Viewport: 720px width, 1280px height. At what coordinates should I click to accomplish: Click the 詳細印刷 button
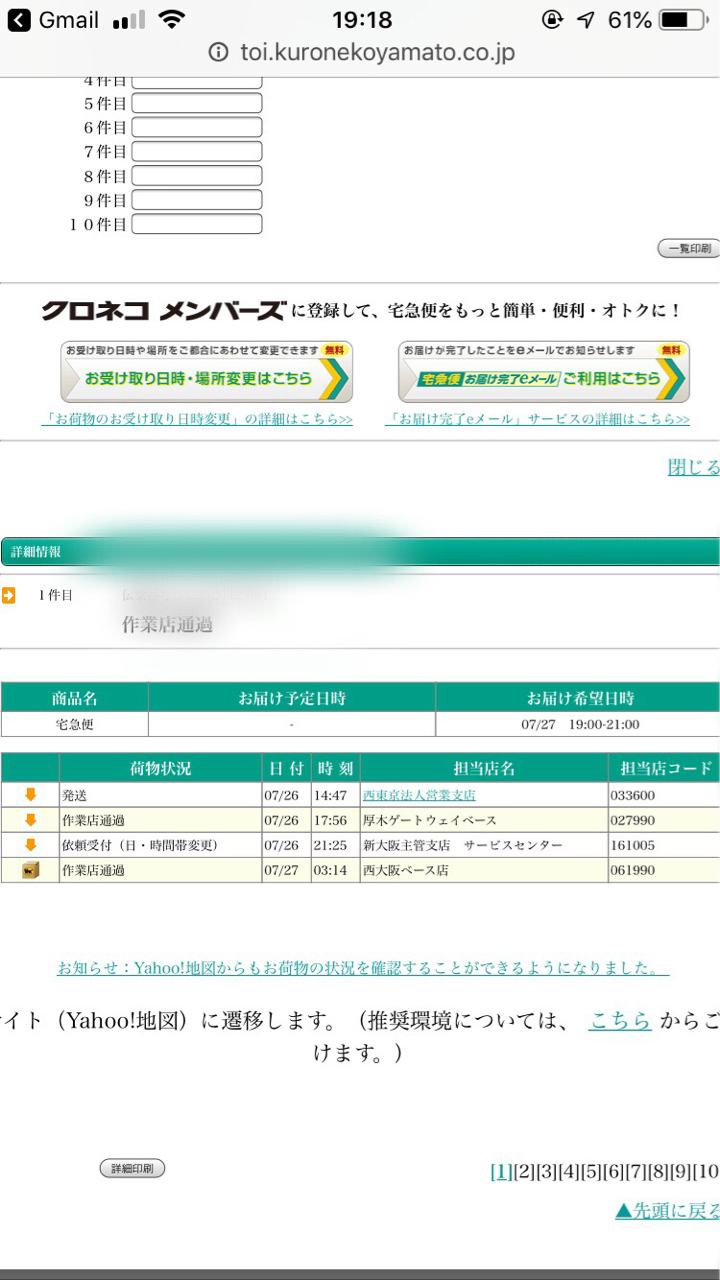coord(132,1168)
